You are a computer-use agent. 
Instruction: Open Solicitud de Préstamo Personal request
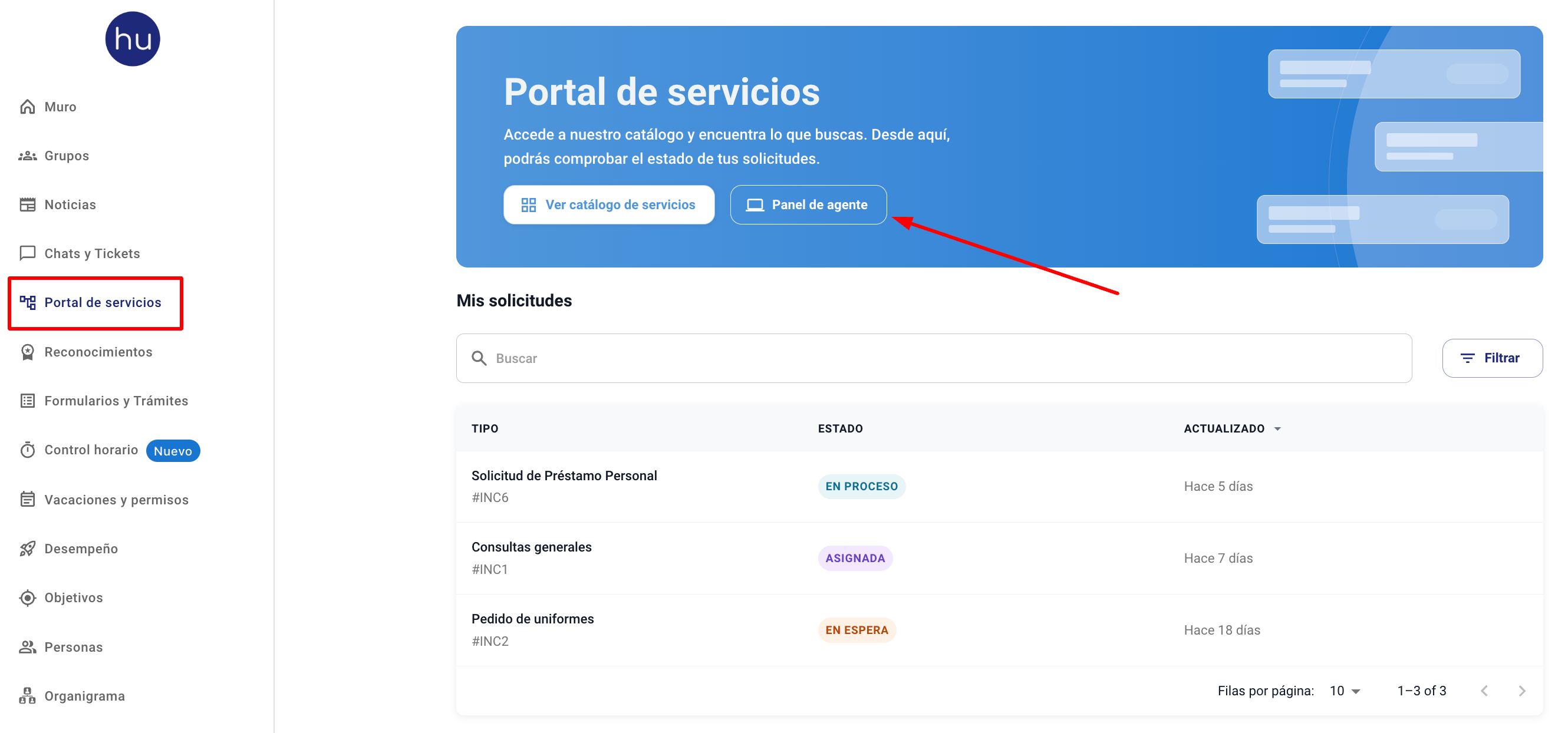tap(564, 476)
